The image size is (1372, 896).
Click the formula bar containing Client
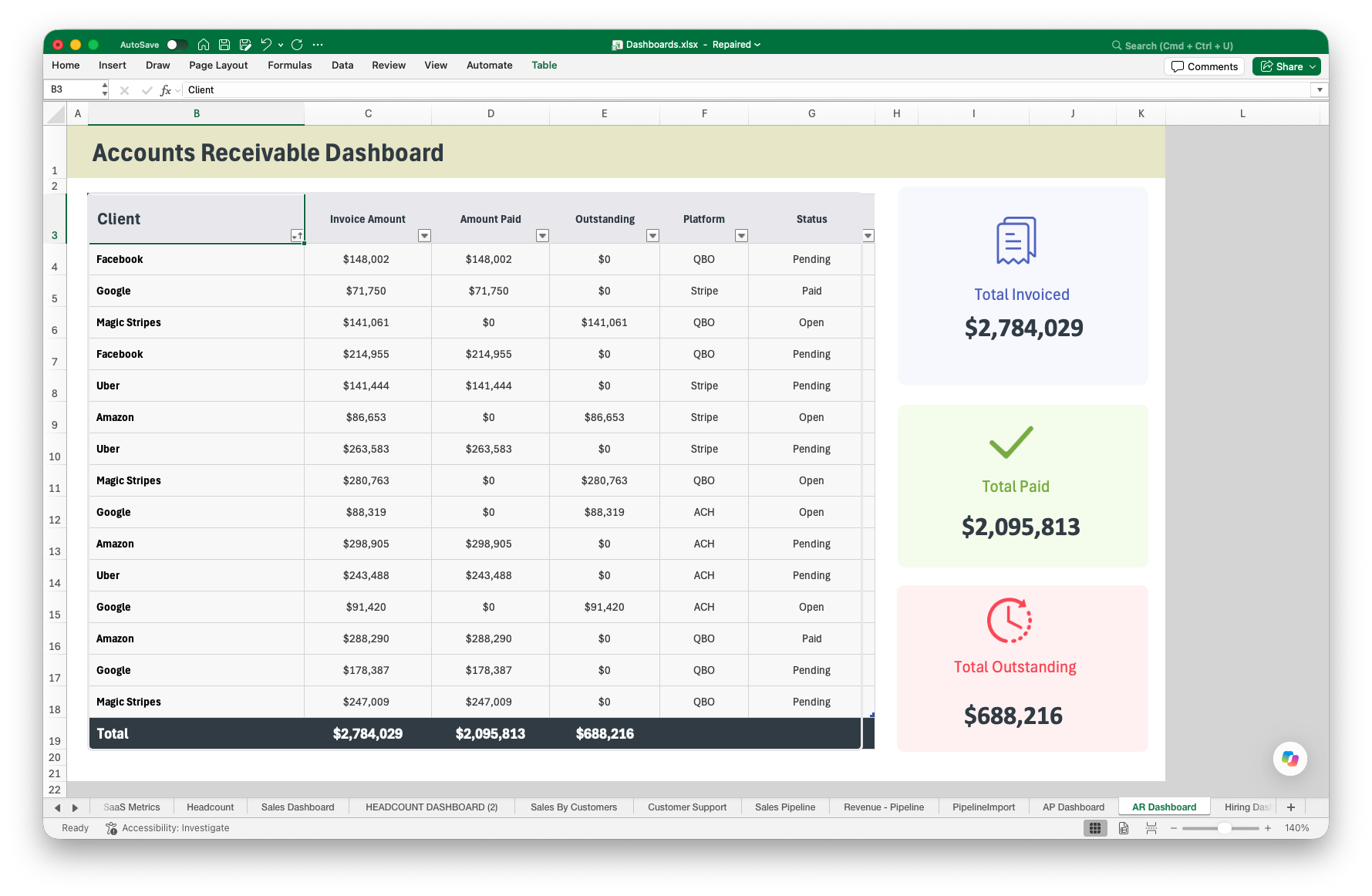pyautogui.click(x=747, y=90)
